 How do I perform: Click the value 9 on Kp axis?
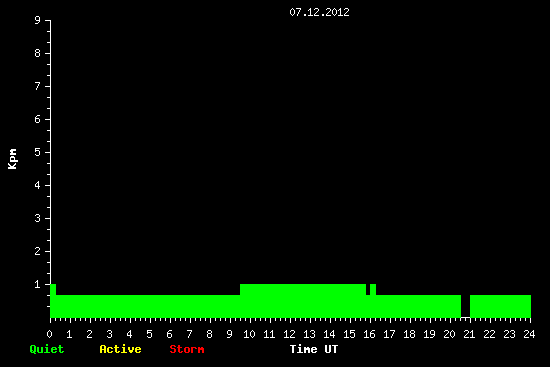click(x=38, y=20)
